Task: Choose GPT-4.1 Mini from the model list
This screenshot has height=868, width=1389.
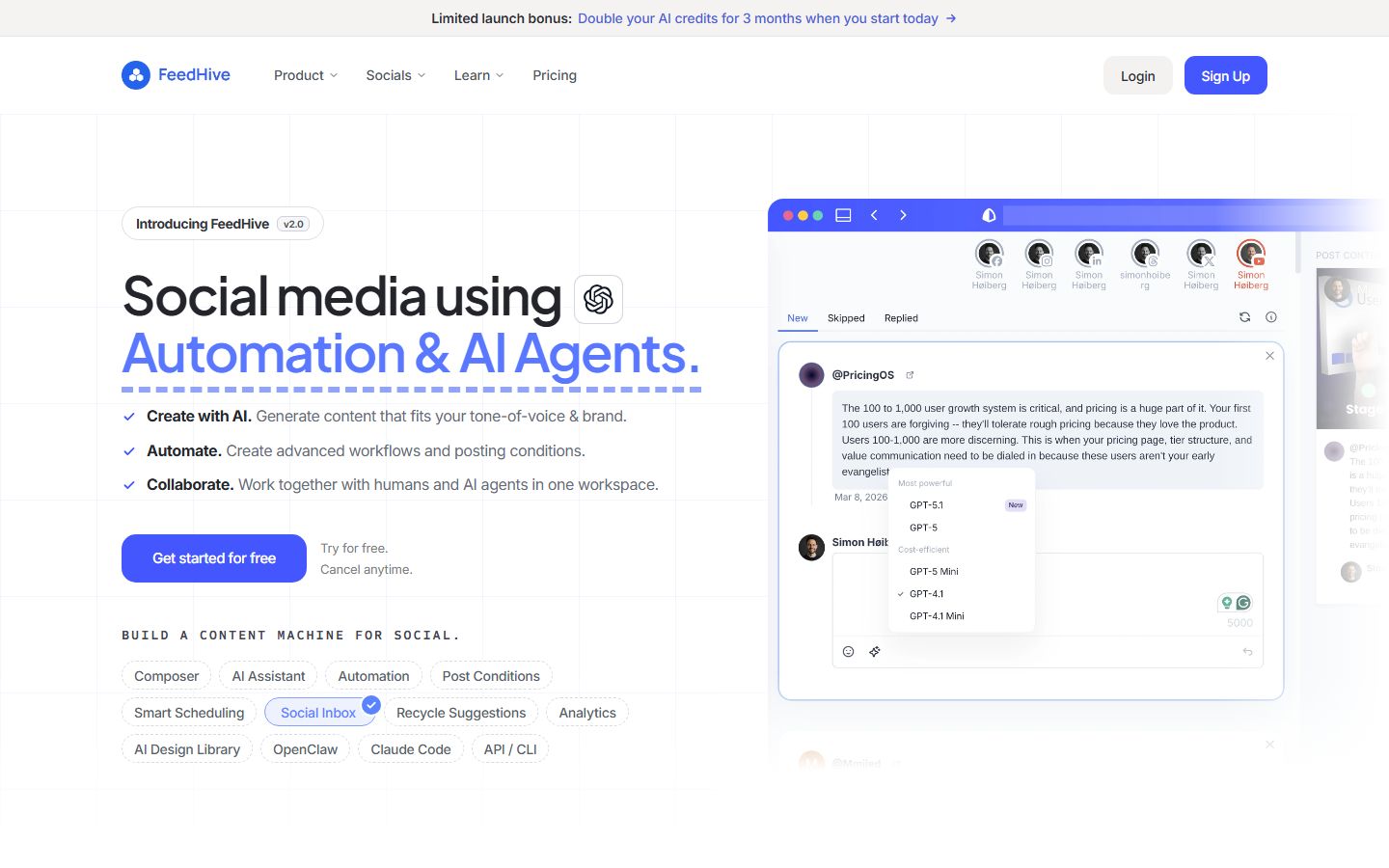Action: [x=962, y=616]
